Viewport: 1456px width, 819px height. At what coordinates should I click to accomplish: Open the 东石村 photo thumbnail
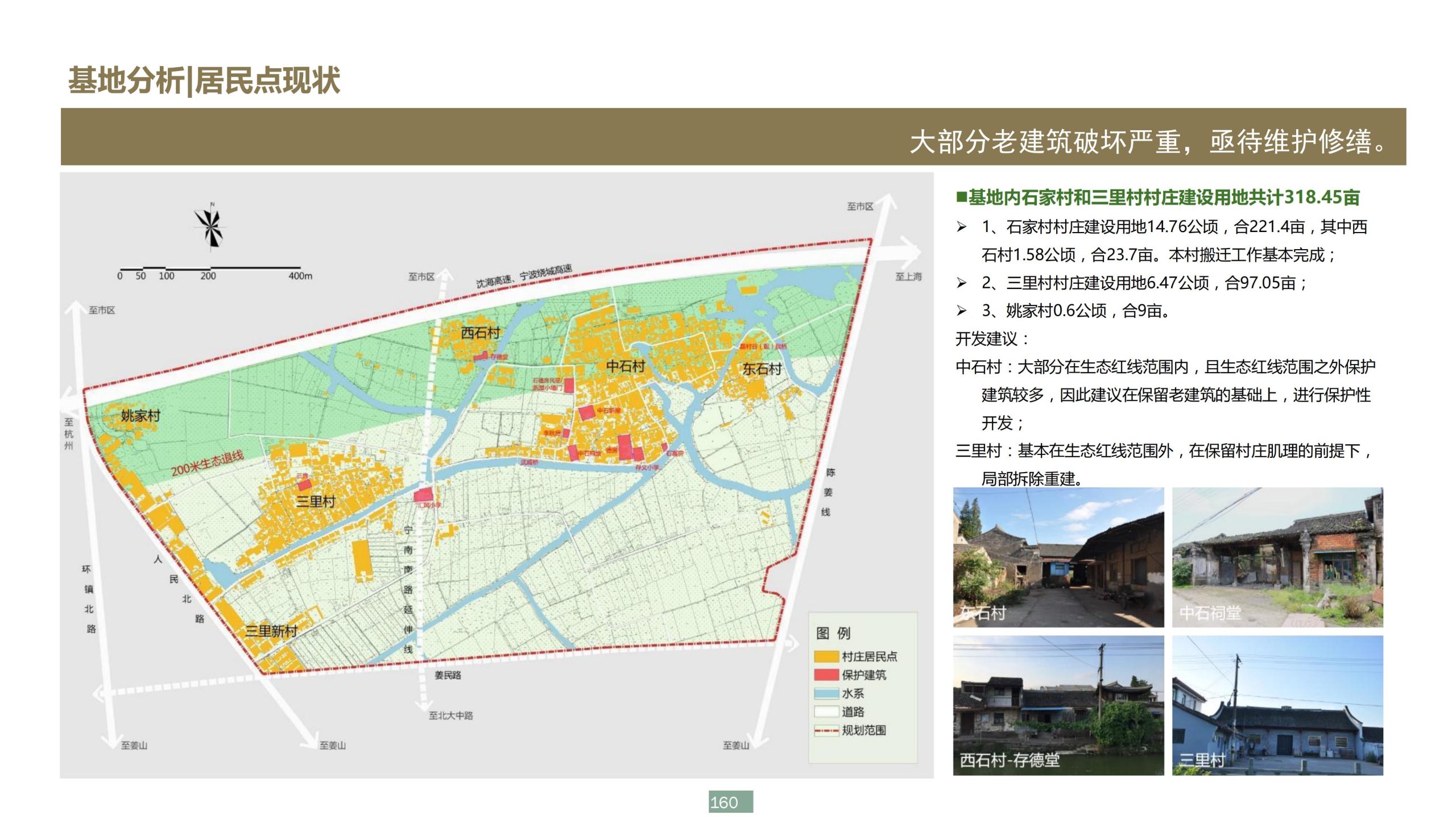tap(1058, 557)
